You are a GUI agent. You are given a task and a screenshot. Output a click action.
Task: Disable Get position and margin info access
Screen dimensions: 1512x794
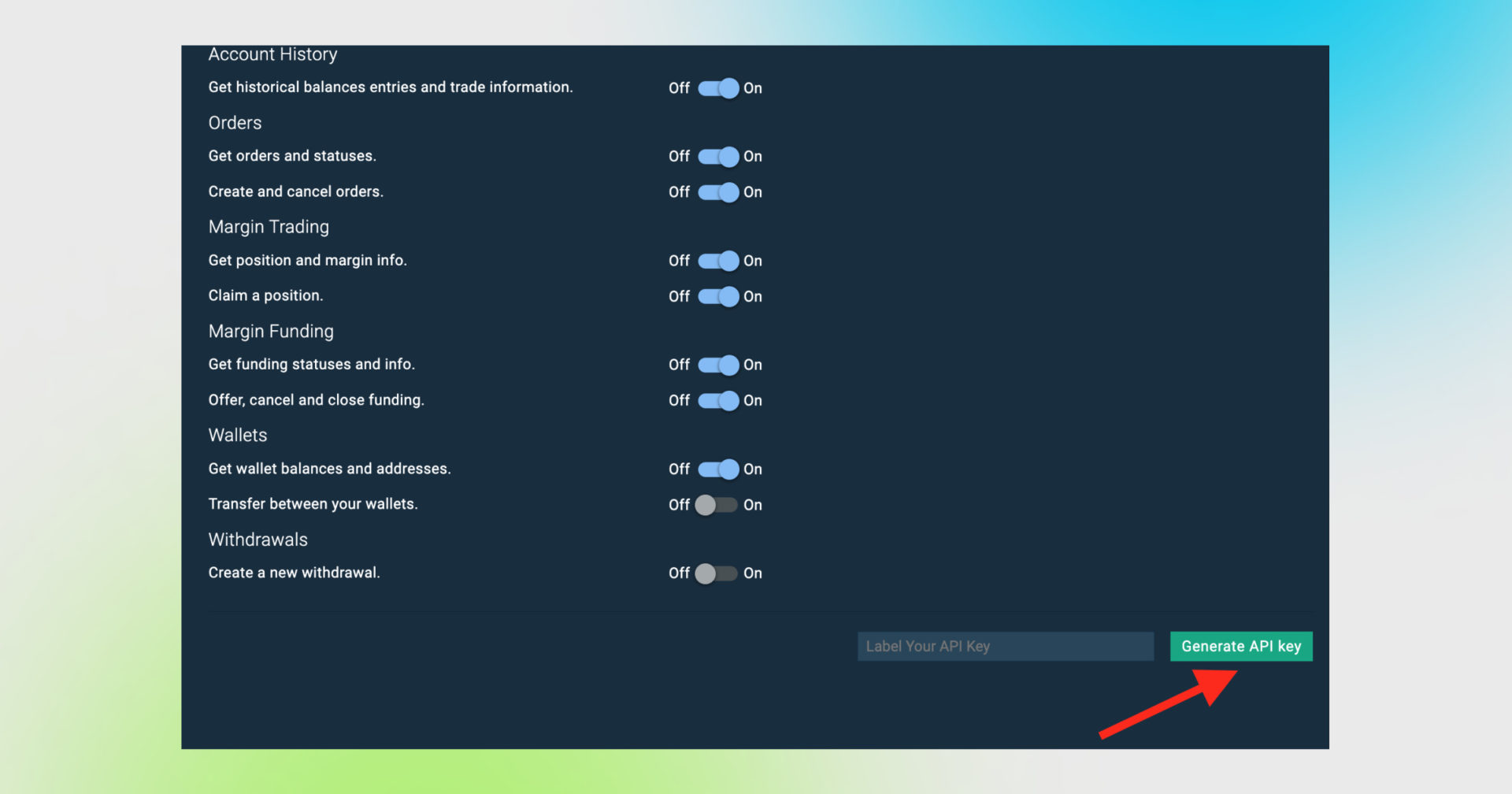717,261
